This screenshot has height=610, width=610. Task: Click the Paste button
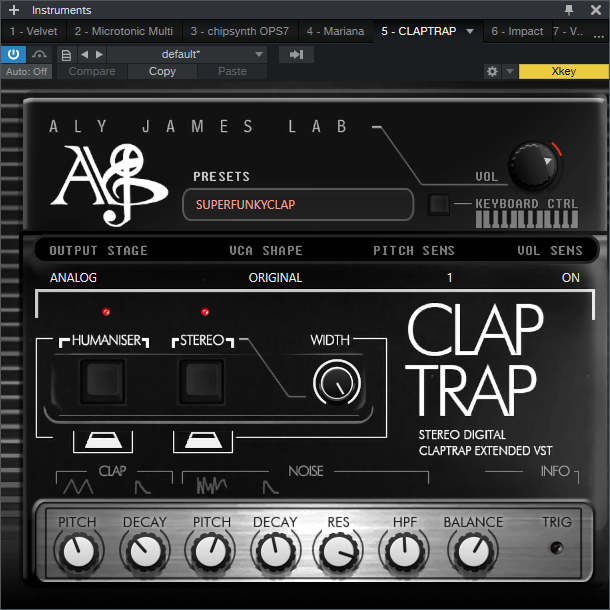point(232,72)
